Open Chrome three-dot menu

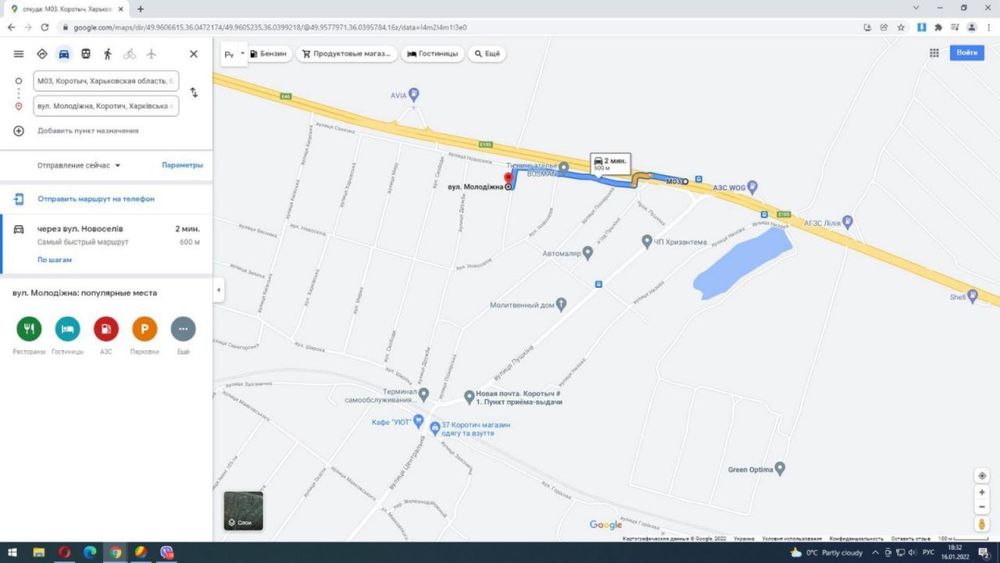coord(989,27)
